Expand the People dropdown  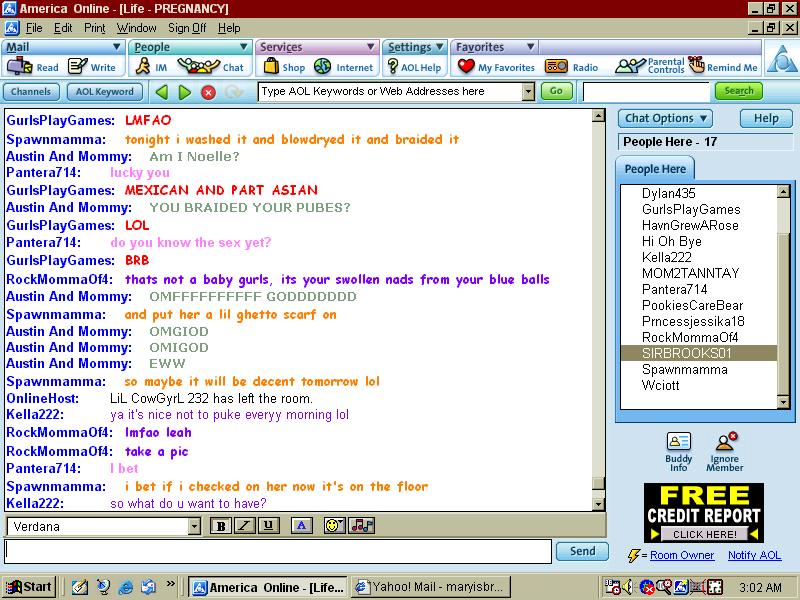click(244, 47)
